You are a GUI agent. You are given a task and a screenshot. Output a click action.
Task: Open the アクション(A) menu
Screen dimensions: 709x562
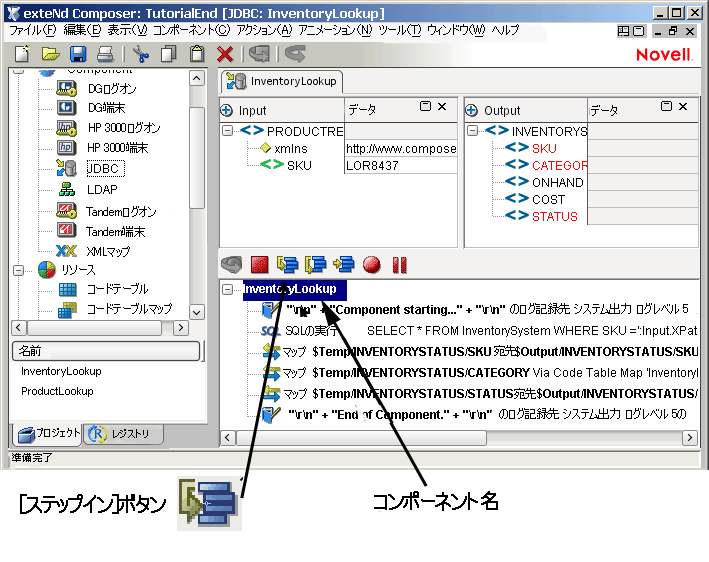click(x=265, y=30)
